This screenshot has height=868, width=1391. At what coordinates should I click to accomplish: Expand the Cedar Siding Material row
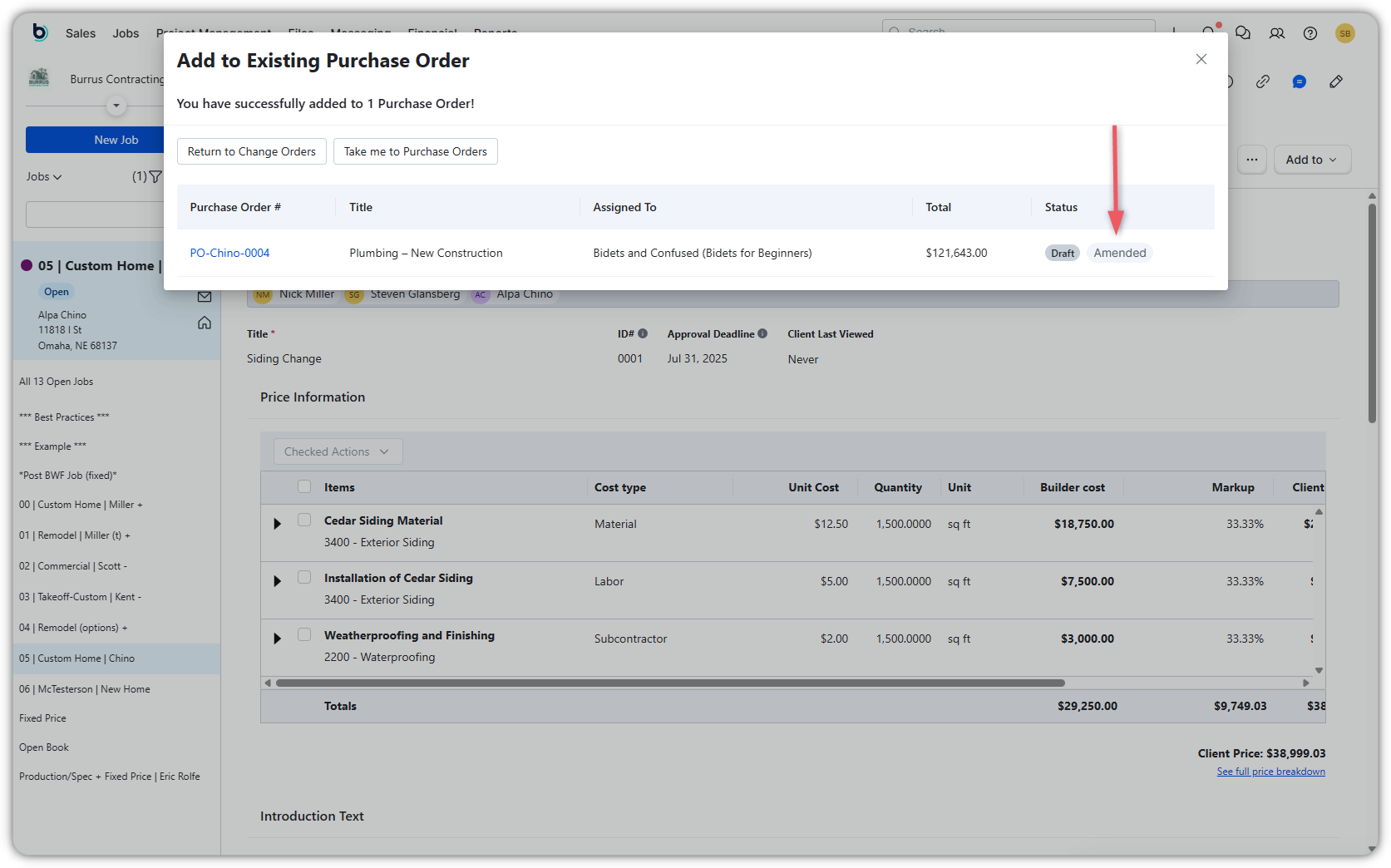(278, 524)
